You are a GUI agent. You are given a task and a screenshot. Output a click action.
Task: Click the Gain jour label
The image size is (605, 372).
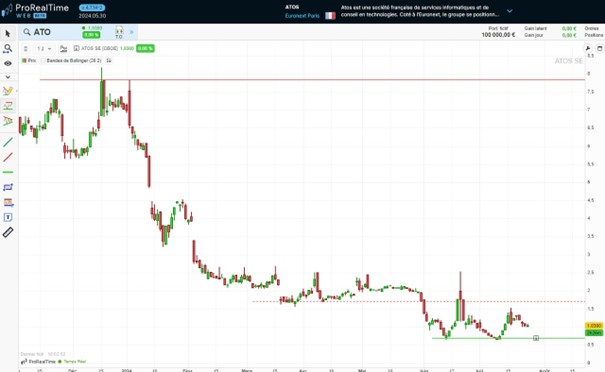coord(534,35)
